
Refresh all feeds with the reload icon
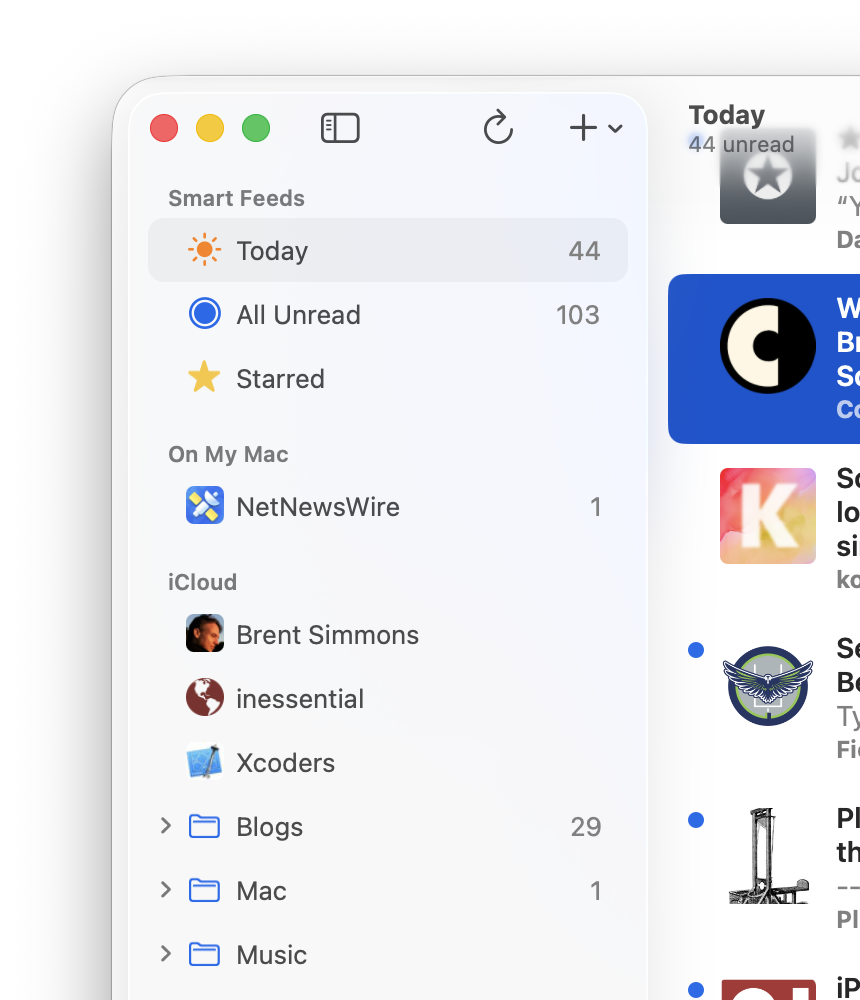click(498, 128)
